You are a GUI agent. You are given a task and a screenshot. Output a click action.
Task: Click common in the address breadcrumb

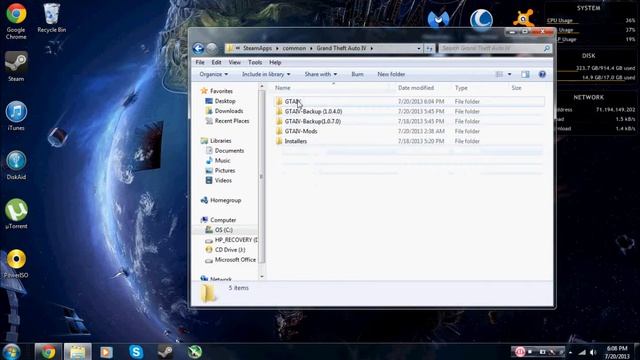294,48
